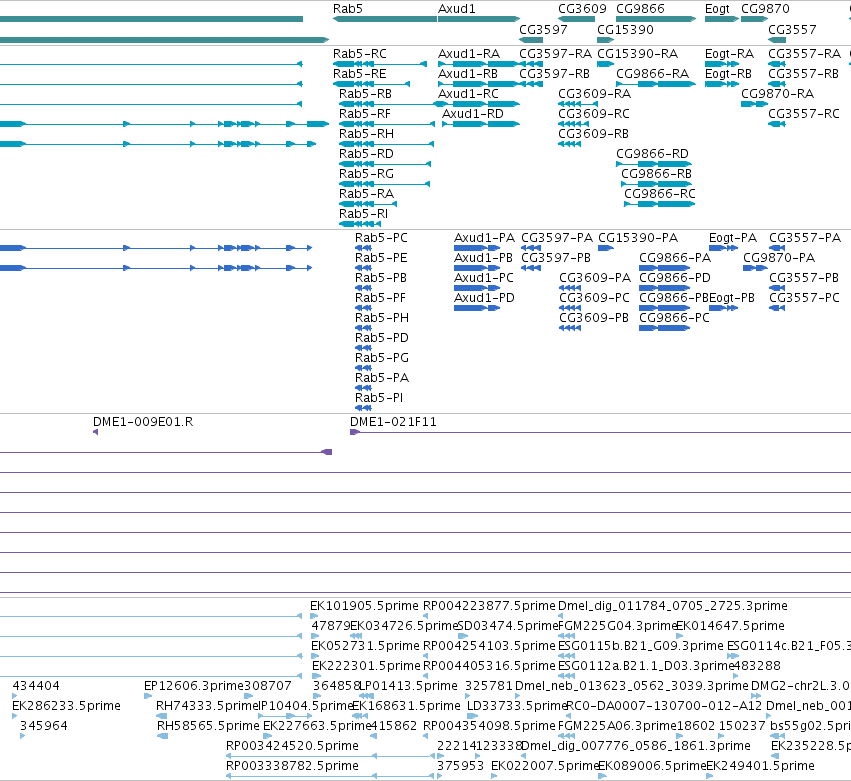Open the Rab5-RB transcript label
This screenshot has width=851, height=781.
point(365,94)
